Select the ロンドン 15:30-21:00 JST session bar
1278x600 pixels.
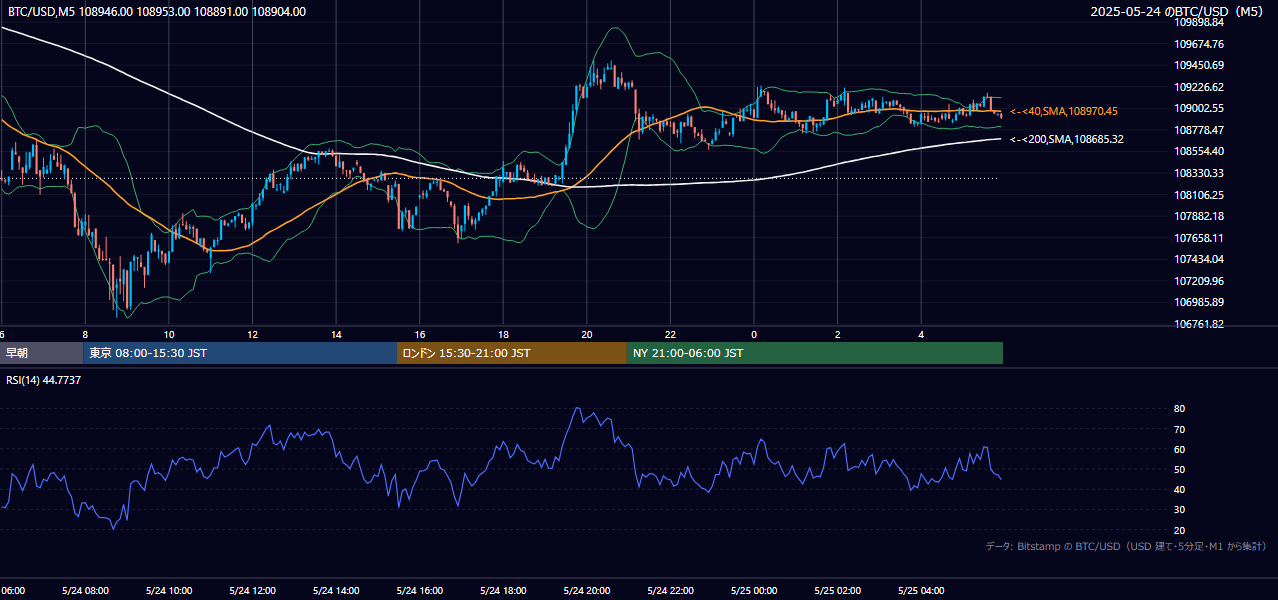512,353
